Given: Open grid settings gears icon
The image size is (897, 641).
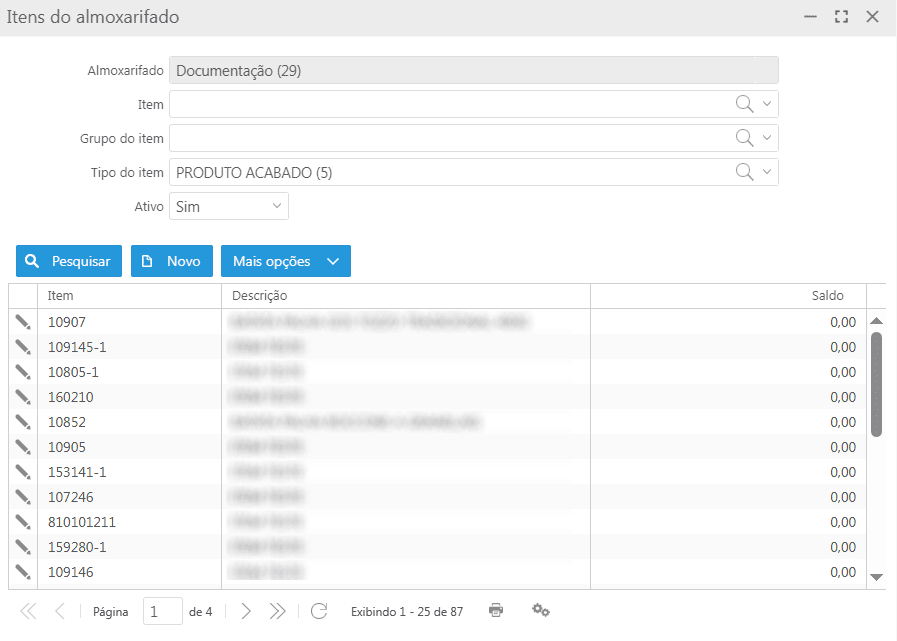Looking at the screenshot, I should tap(541, 610).
